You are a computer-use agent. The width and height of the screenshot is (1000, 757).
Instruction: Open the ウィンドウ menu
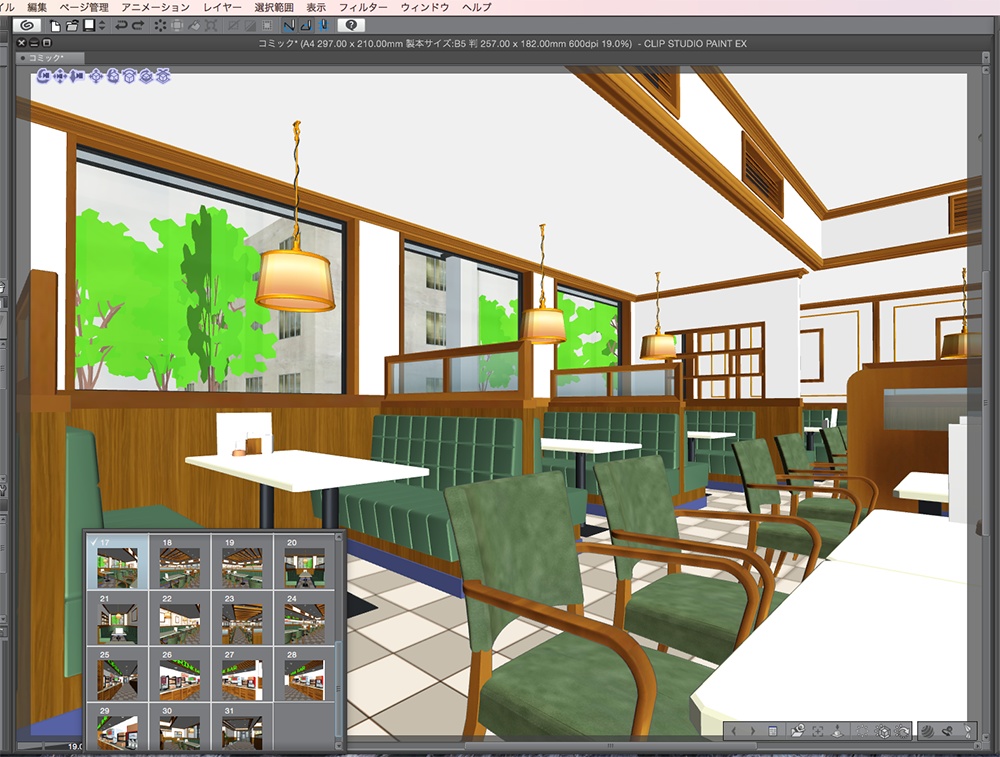[425, 7]
